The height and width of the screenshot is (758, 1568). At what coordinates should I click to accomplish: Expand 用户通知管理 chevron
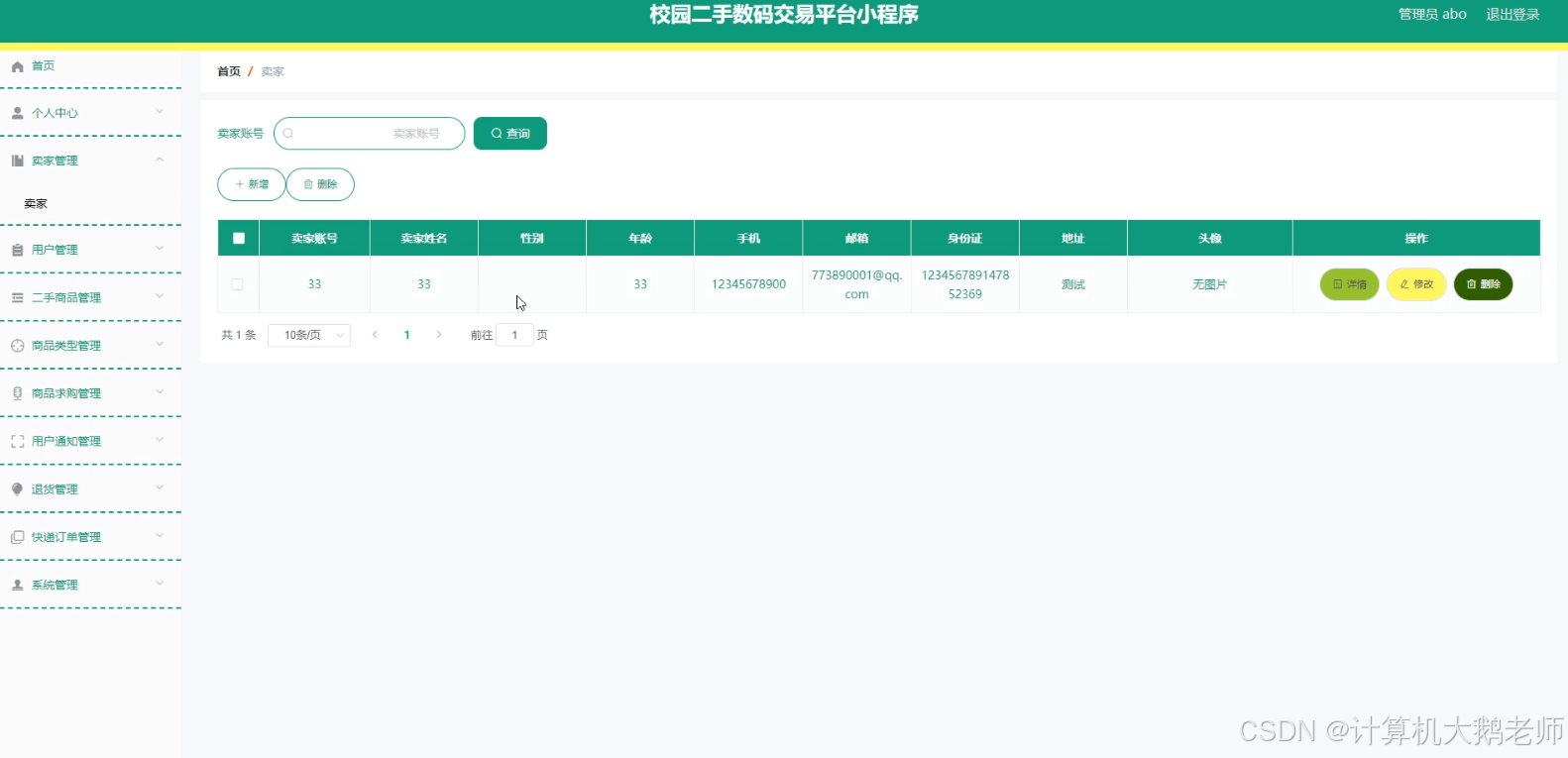coord(160,440)
